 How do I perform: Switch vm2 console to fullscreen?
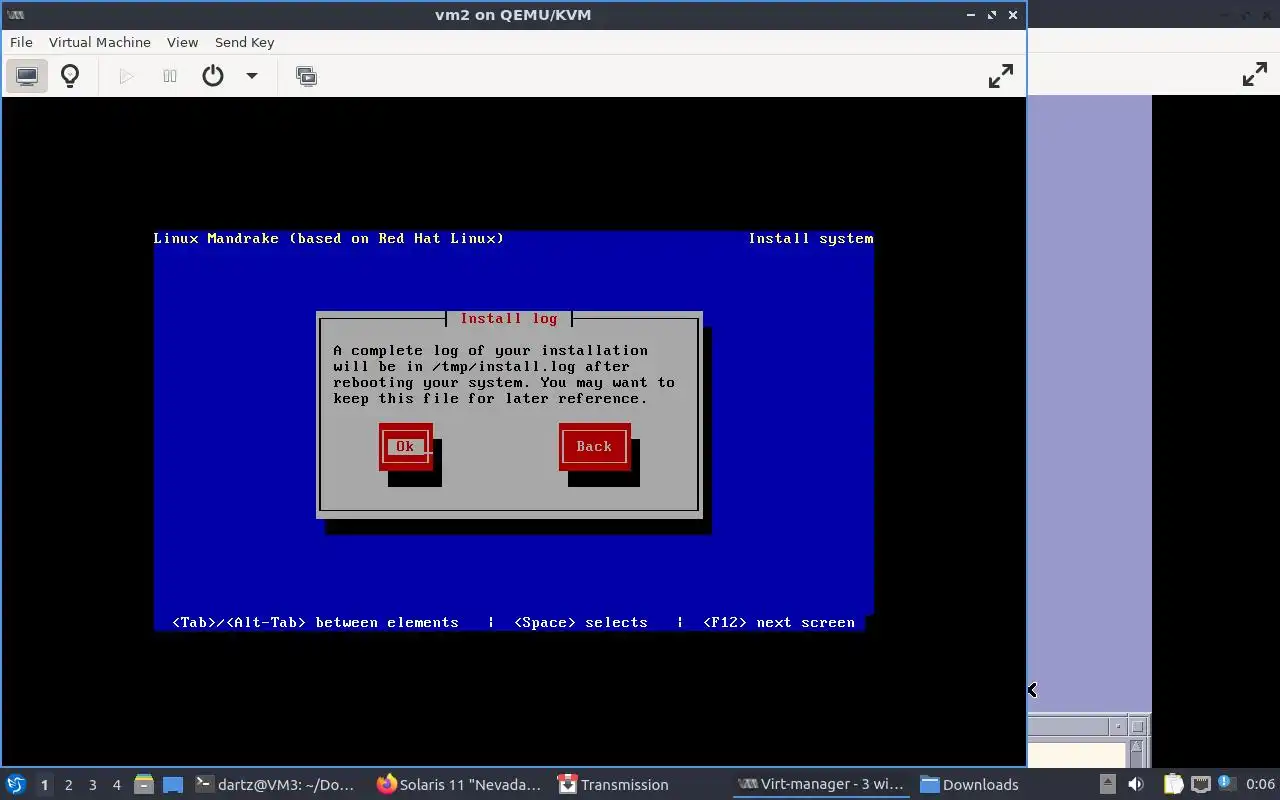(1000, 76)
